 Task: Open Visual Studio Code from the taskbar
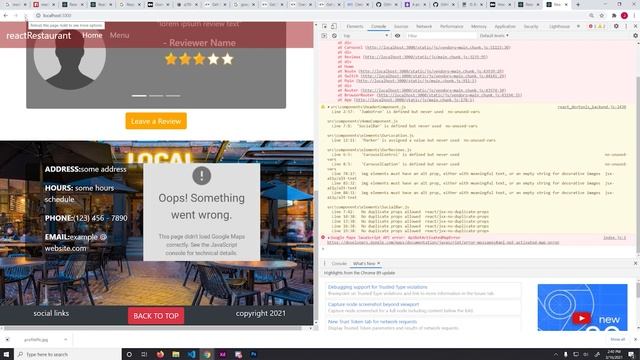point(191,354)
